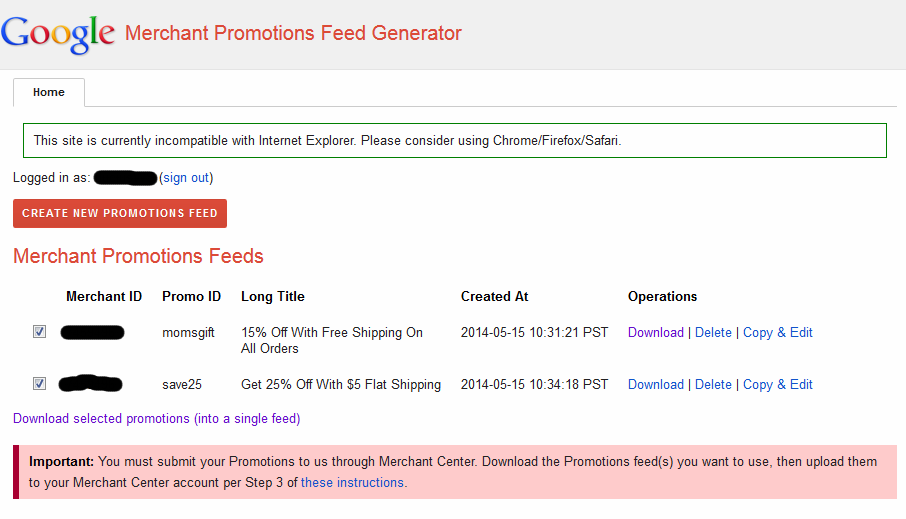
Task: Open the Home tab
Action: point(49,92)
